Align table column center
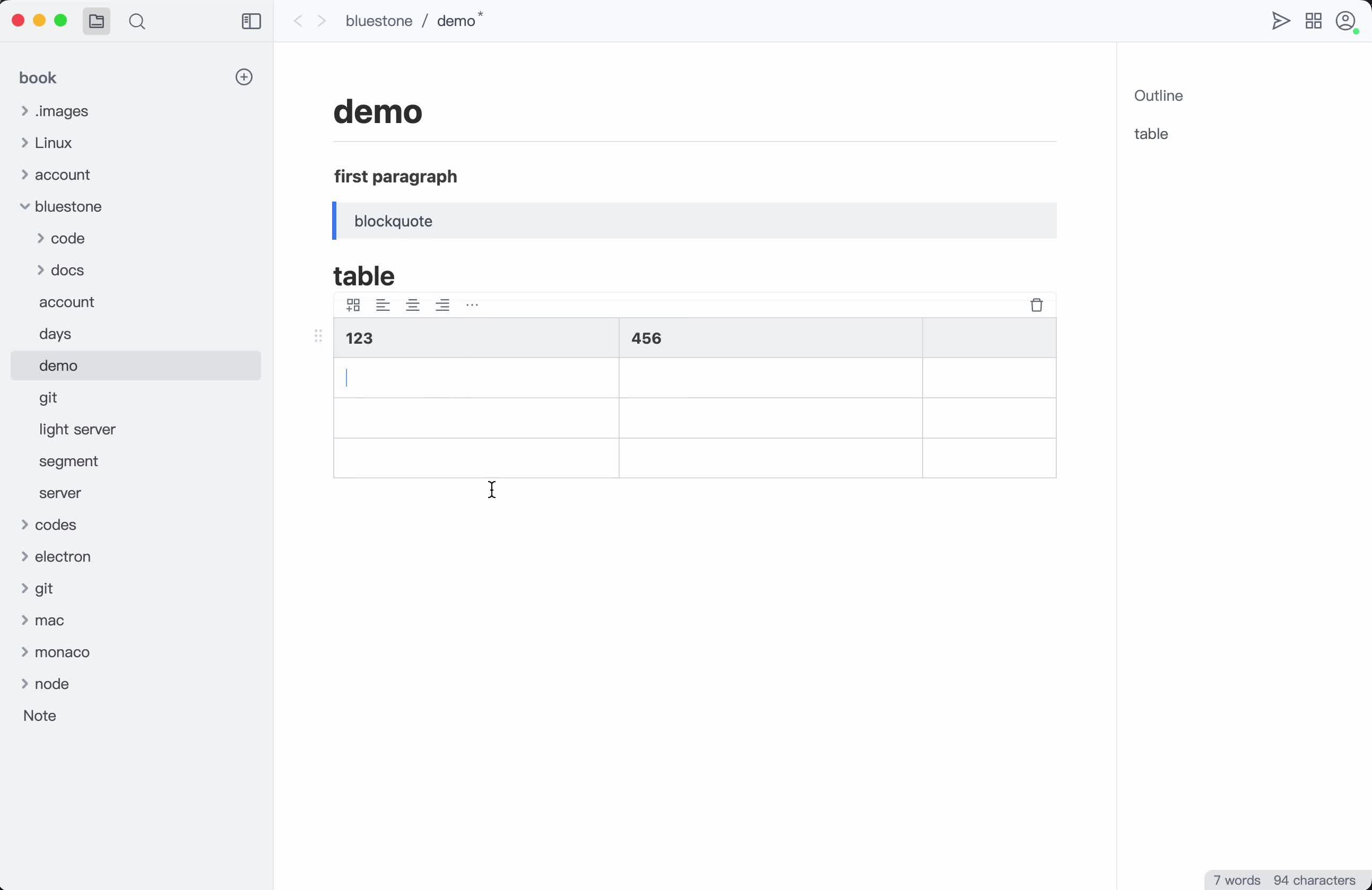The height and width of the screenshot is (890, 1372). [413, 305]
